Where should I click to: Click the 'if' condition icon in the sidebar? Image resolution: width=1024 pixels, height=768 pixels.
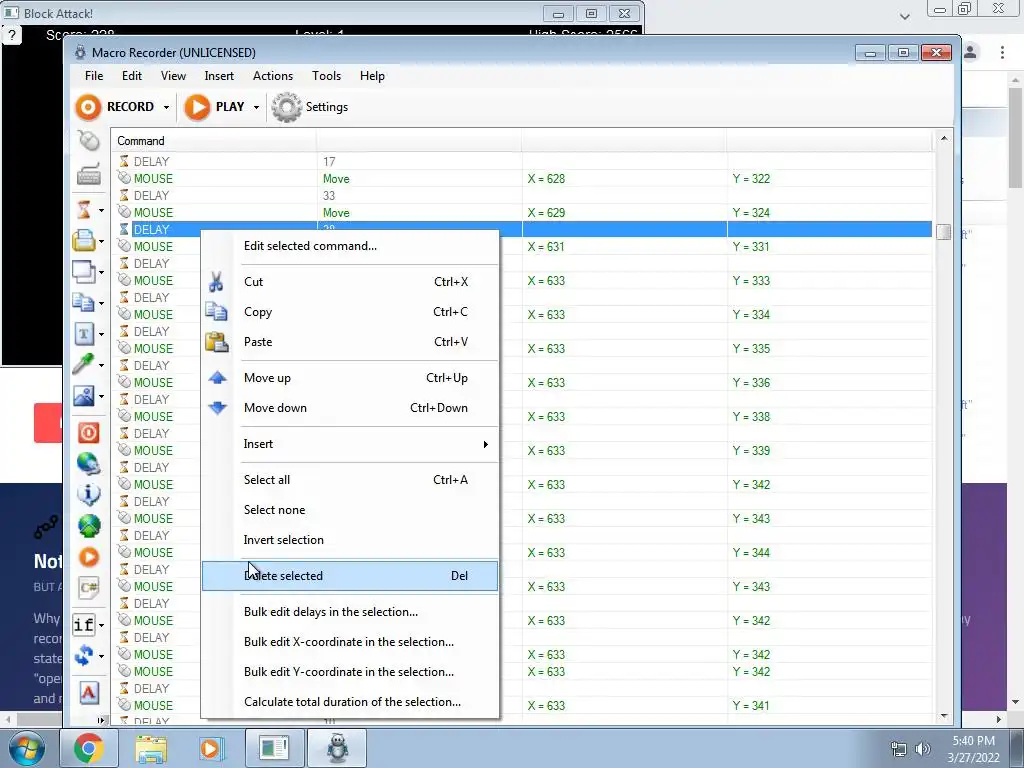tap(84, 624)
